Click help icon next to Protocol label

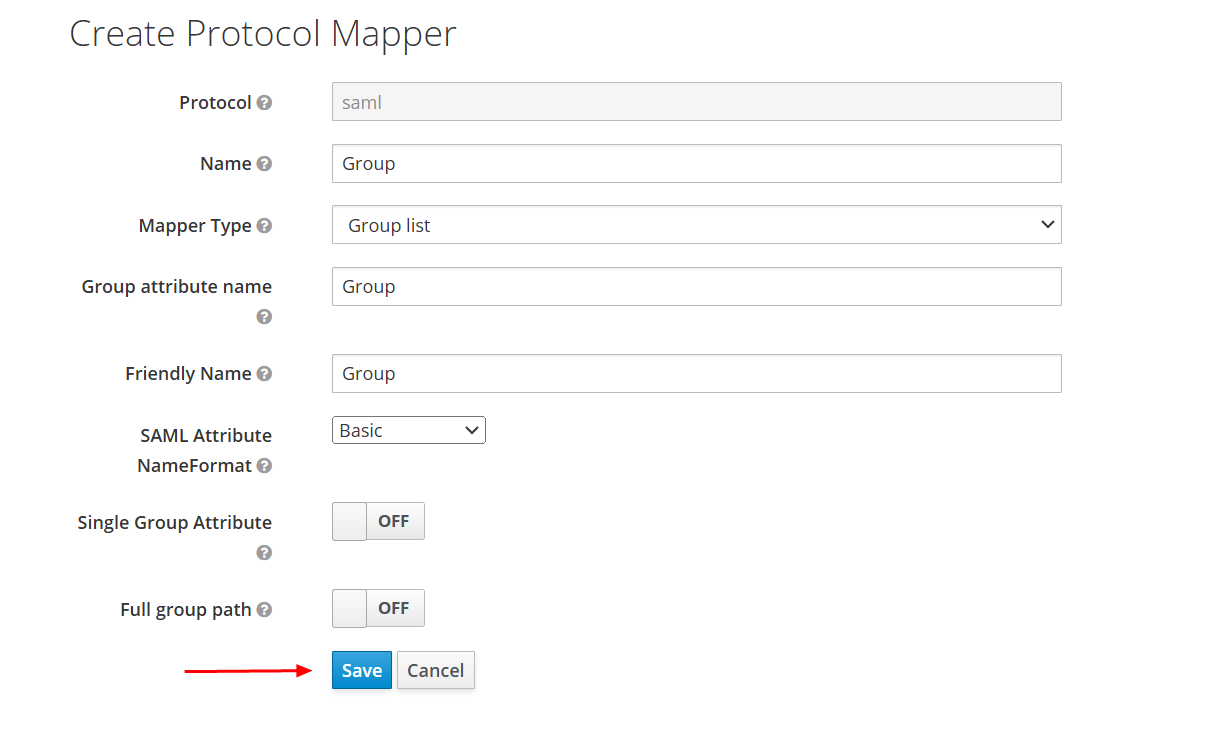coord(264,103)
